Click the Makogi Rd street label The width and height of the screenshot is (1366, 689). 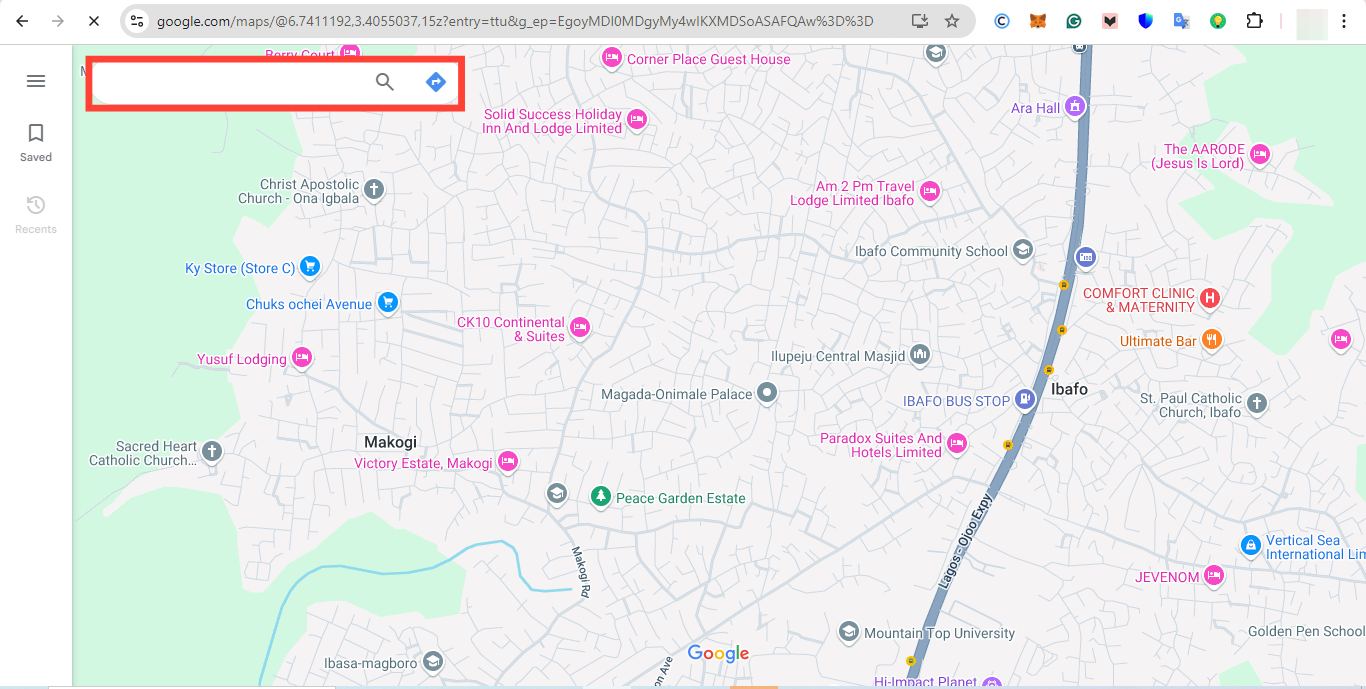tap(581, 570)
